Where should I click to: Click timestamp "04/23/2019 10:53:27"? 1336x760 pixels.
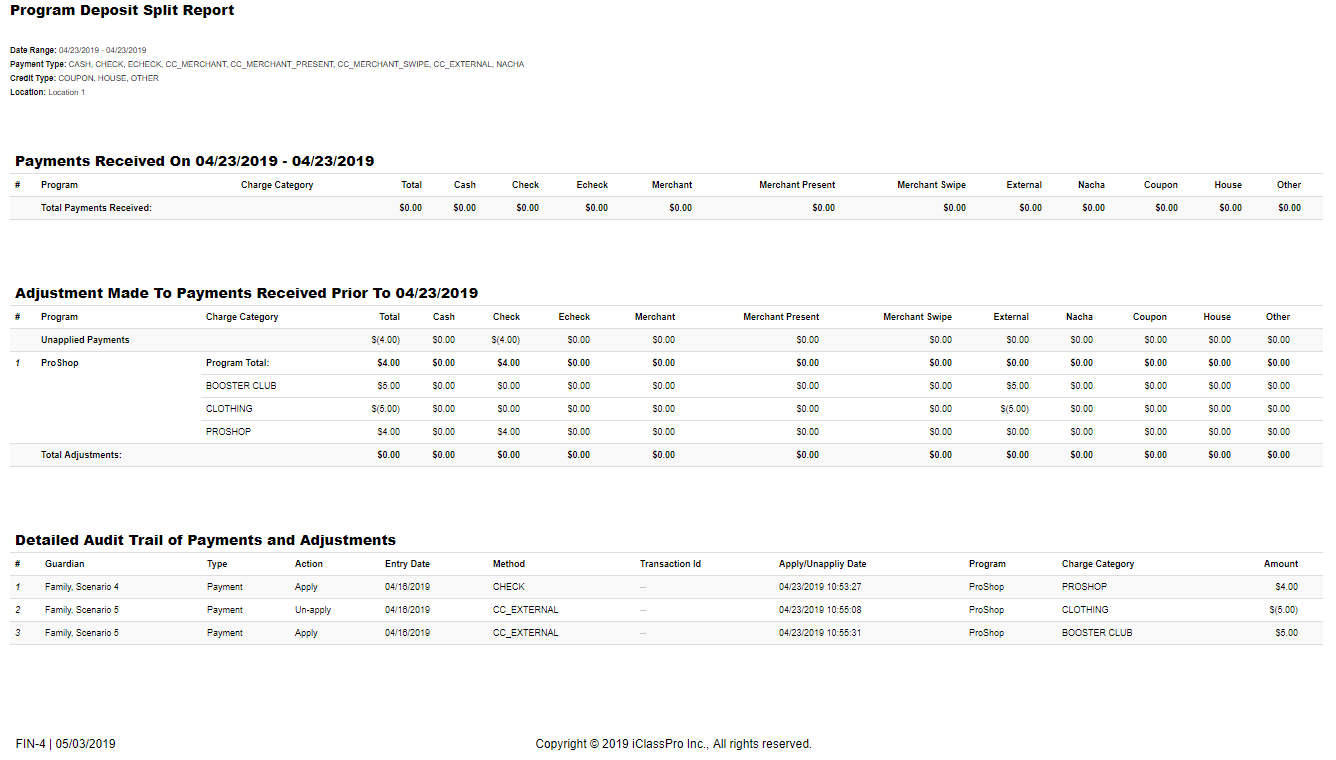point(820,587)
